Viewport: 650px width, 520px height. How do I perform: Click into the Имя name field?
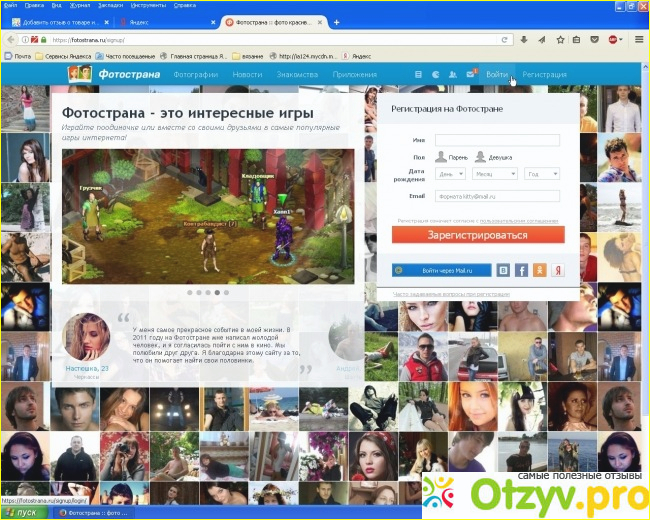point(497,140)
